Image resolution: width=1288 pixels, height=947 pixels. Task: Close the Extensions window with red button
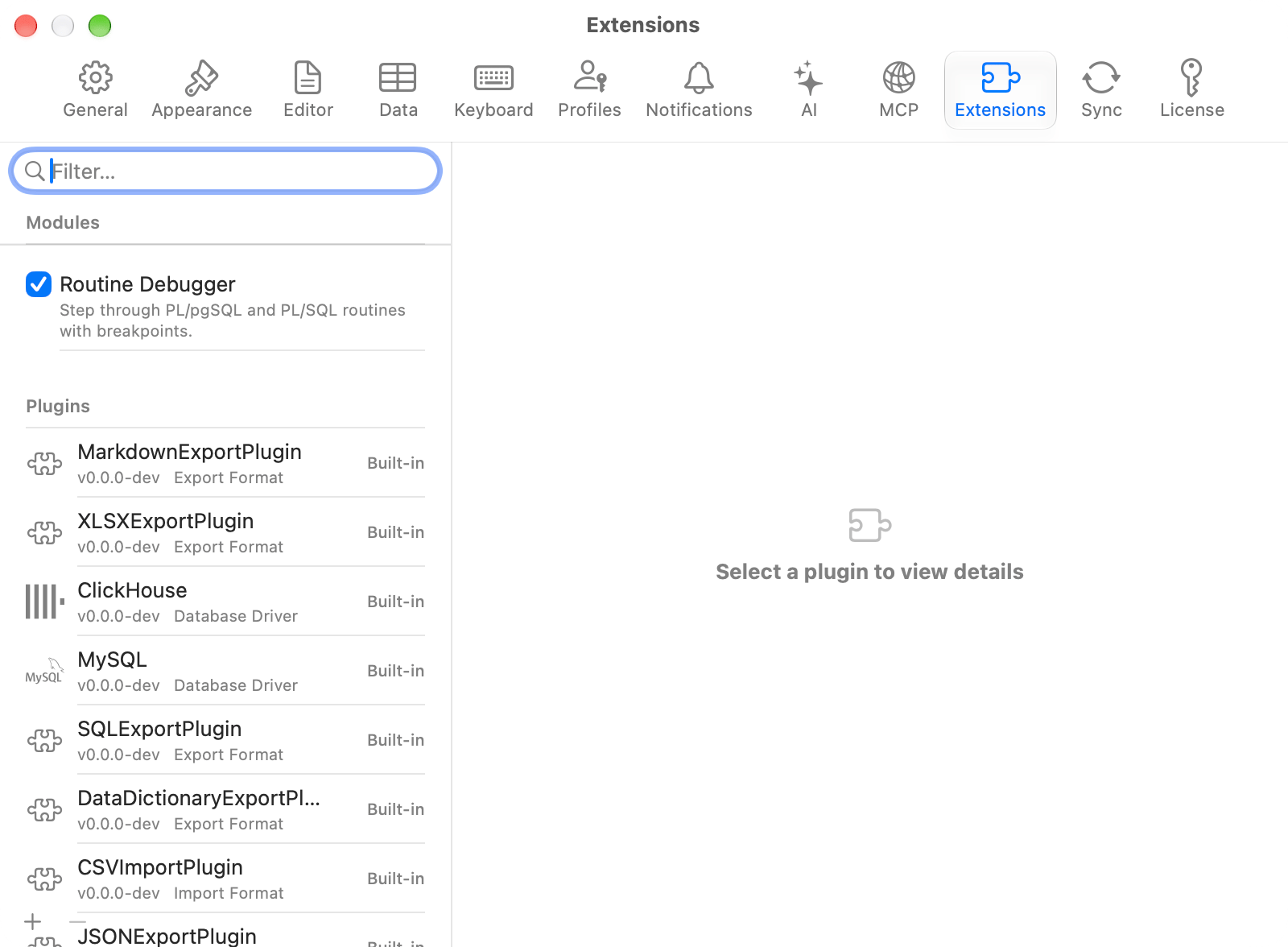26,26
